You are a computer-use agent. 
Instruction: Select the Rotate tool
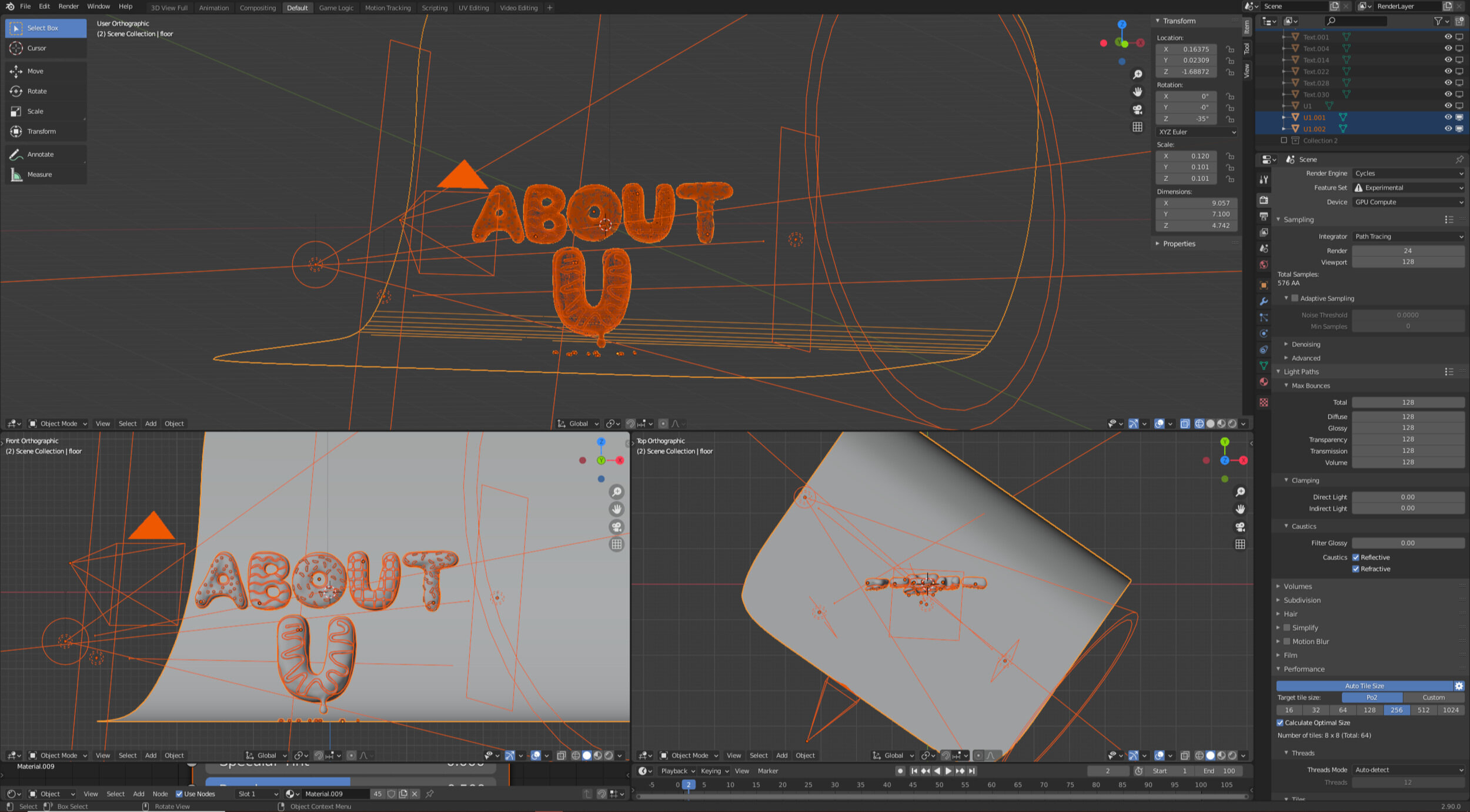pos(46,91)
